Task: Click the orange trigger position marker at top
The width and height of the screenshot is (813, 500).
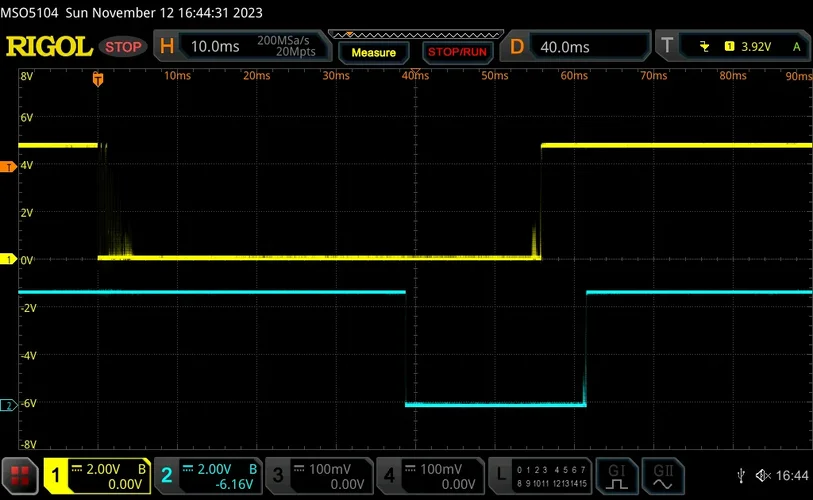Action: 98,77
